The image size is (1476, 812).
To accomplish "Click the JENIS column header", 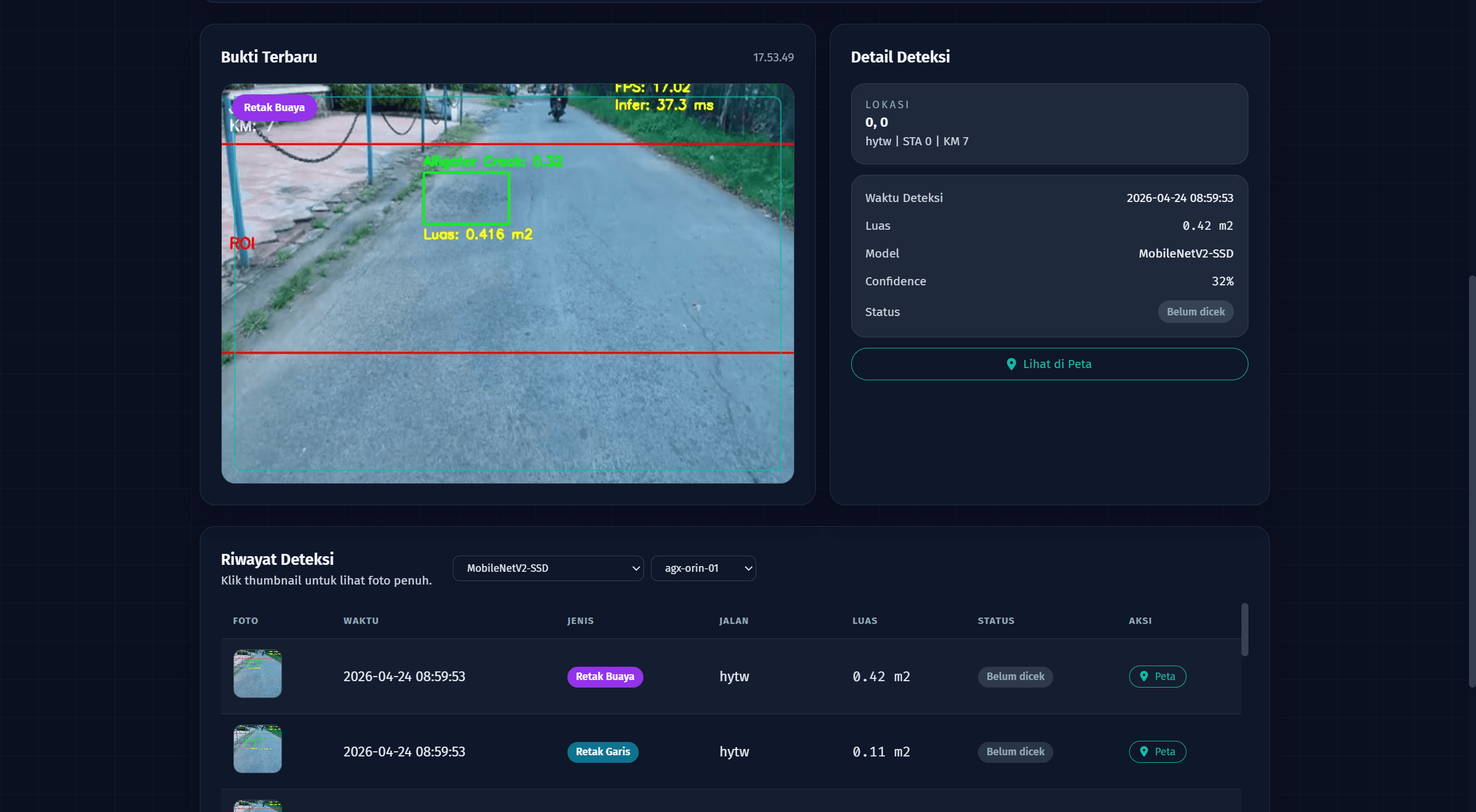I will 580,620.
